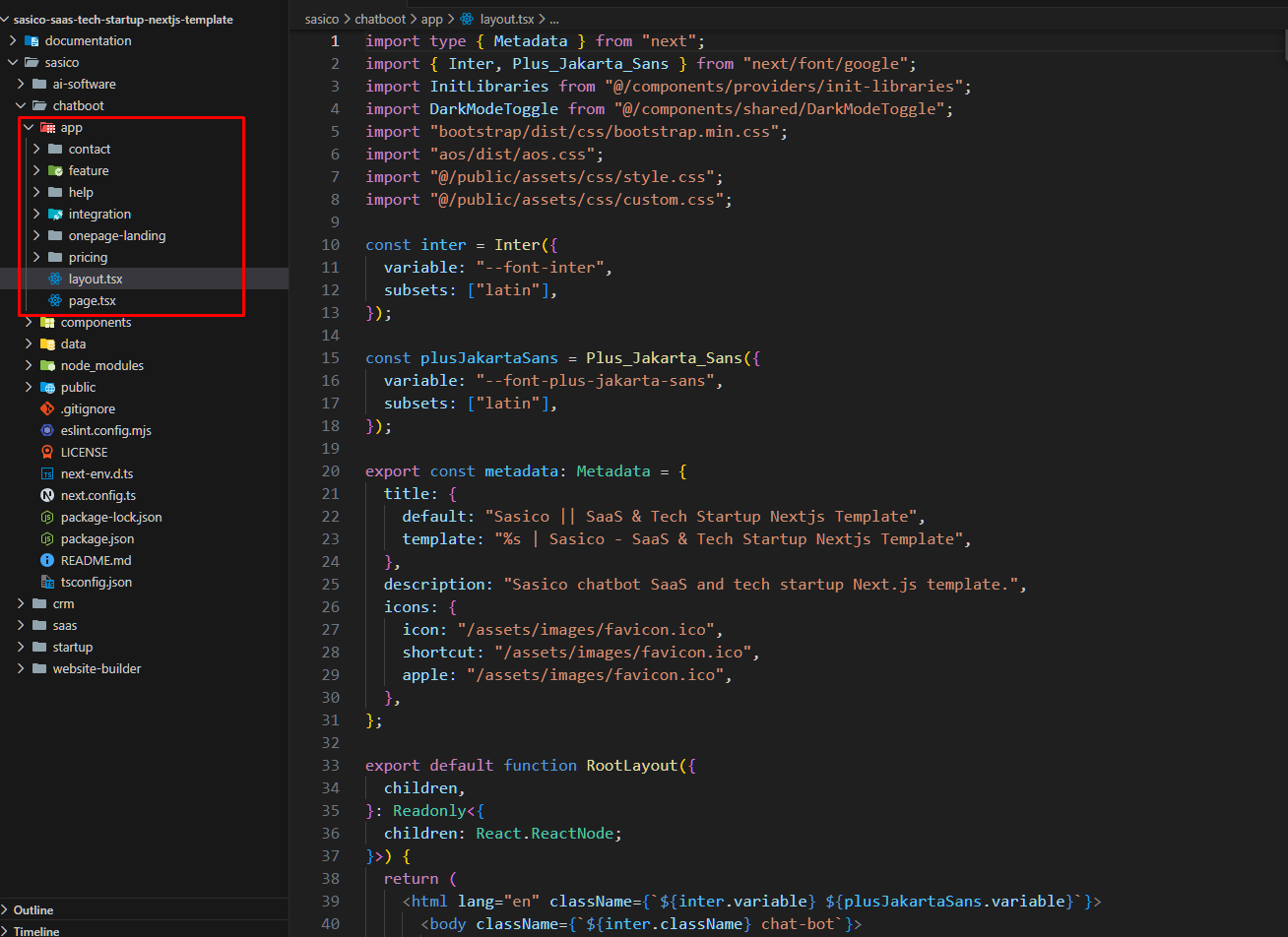This screenshot has width=1288, height=937.
Task: Expand the documentation folder chevron
Action: click(x=13, y=40)
